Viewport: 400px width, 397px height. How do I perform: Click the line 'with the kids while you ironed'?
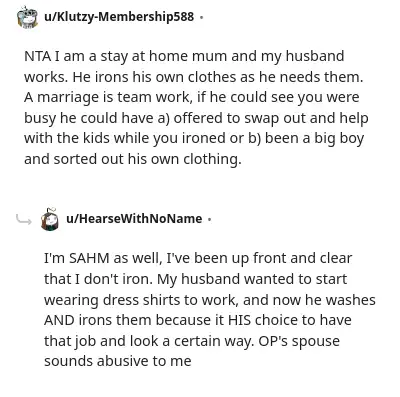point(194,139)
